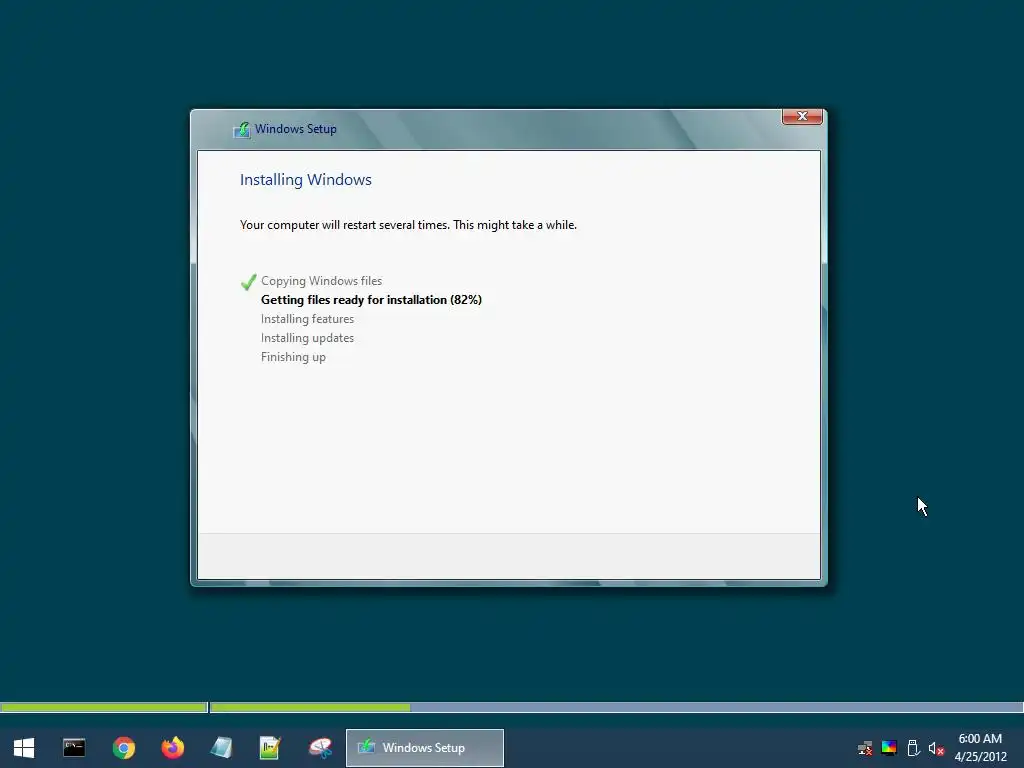Click the 'Installing features' step
1024x768 pixels.
pyautogui.click(x=307, y=319)
